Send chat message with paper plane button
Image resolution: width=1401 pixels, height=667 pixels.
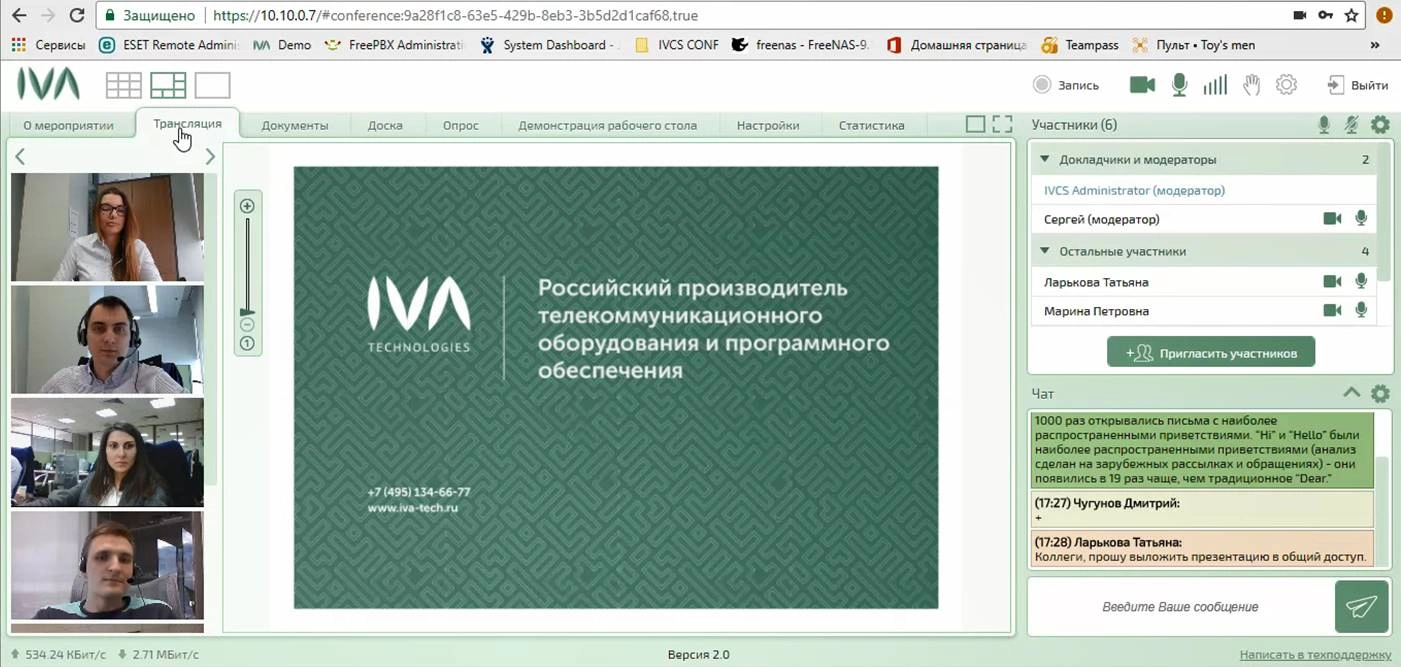pyautogui.click(x=1361, y=607)
